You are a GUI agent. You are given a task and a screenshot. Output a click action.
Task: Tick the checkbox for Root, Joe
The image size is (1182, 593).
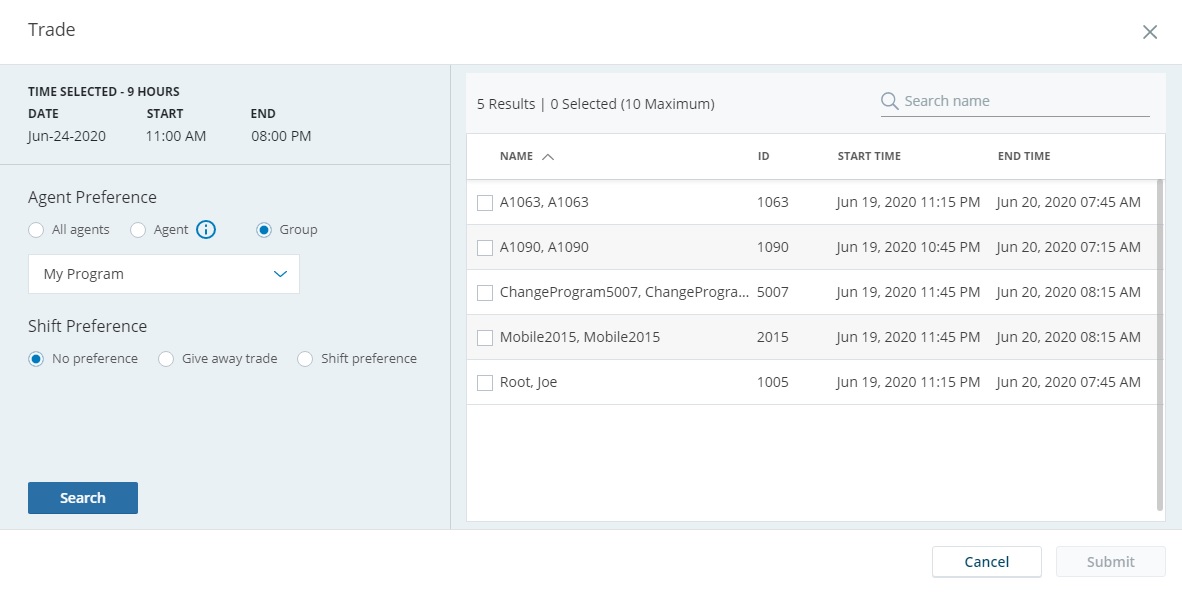click(485, 383)
